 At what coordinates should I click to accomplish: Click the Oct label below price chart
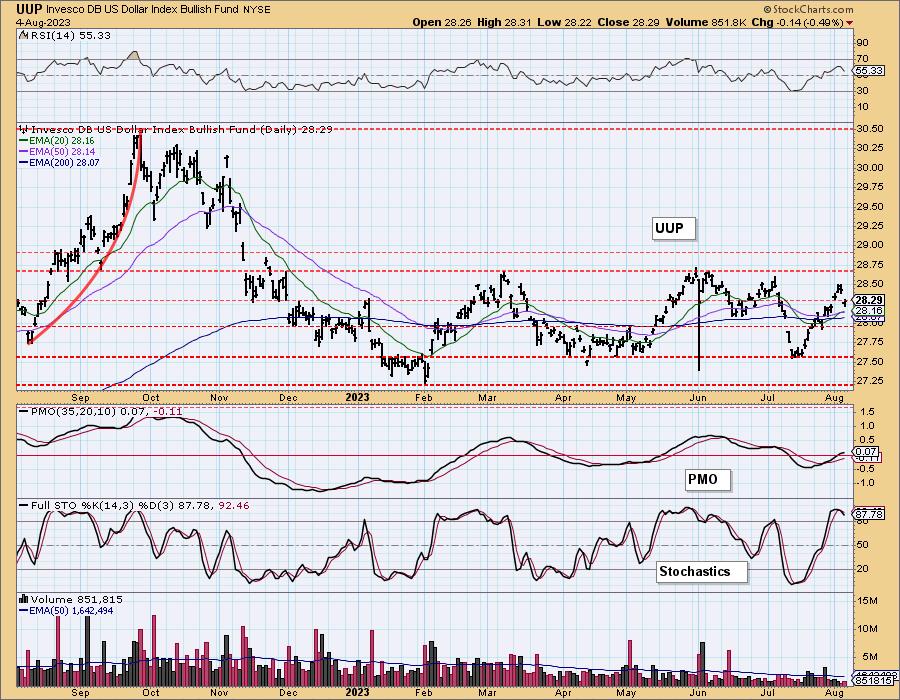(150, 398)
